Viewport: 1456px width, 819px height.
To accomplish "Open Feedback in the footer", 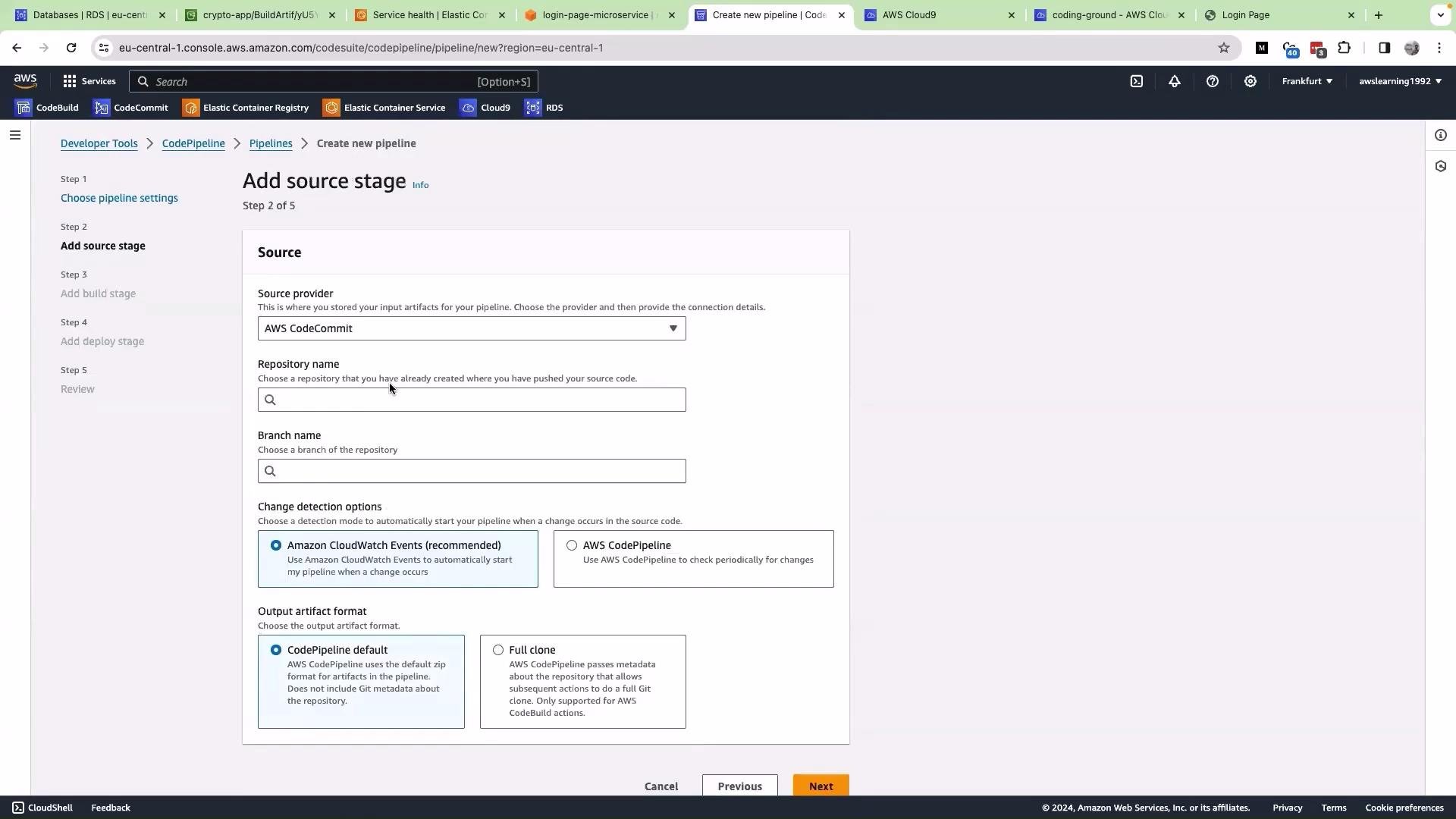I will 111,808.
